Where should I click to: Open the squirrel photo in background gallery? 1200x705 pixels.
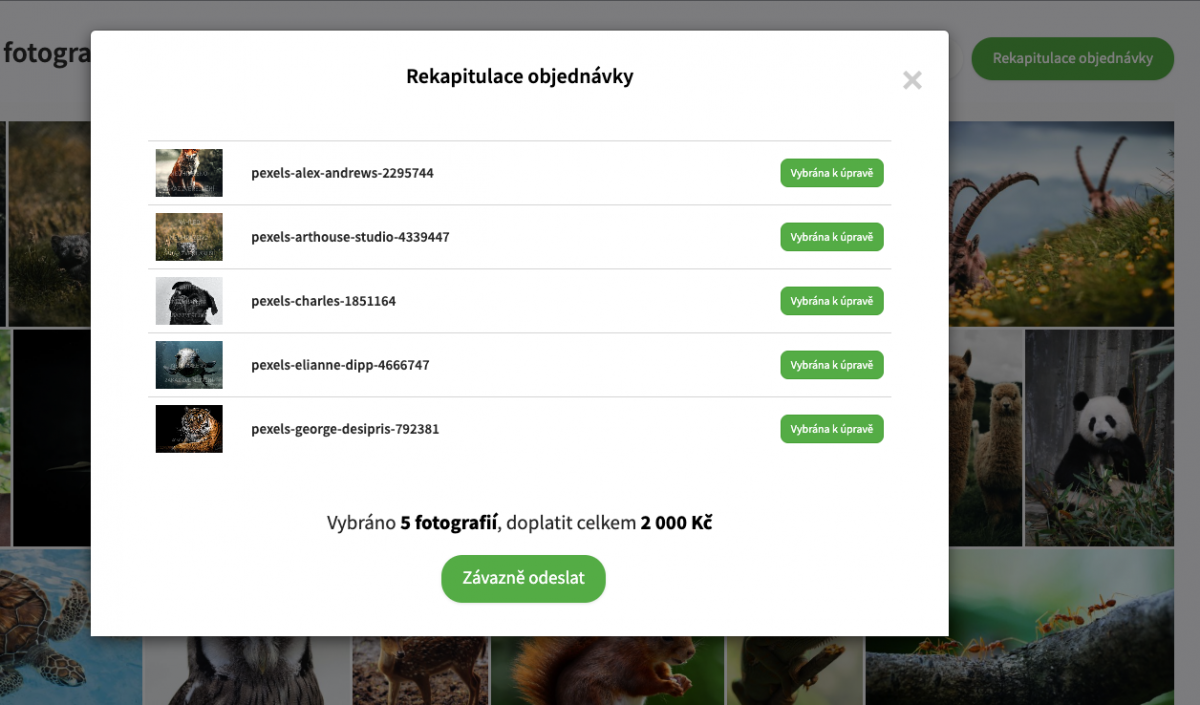pyautogui.click(x=607, y=670)
